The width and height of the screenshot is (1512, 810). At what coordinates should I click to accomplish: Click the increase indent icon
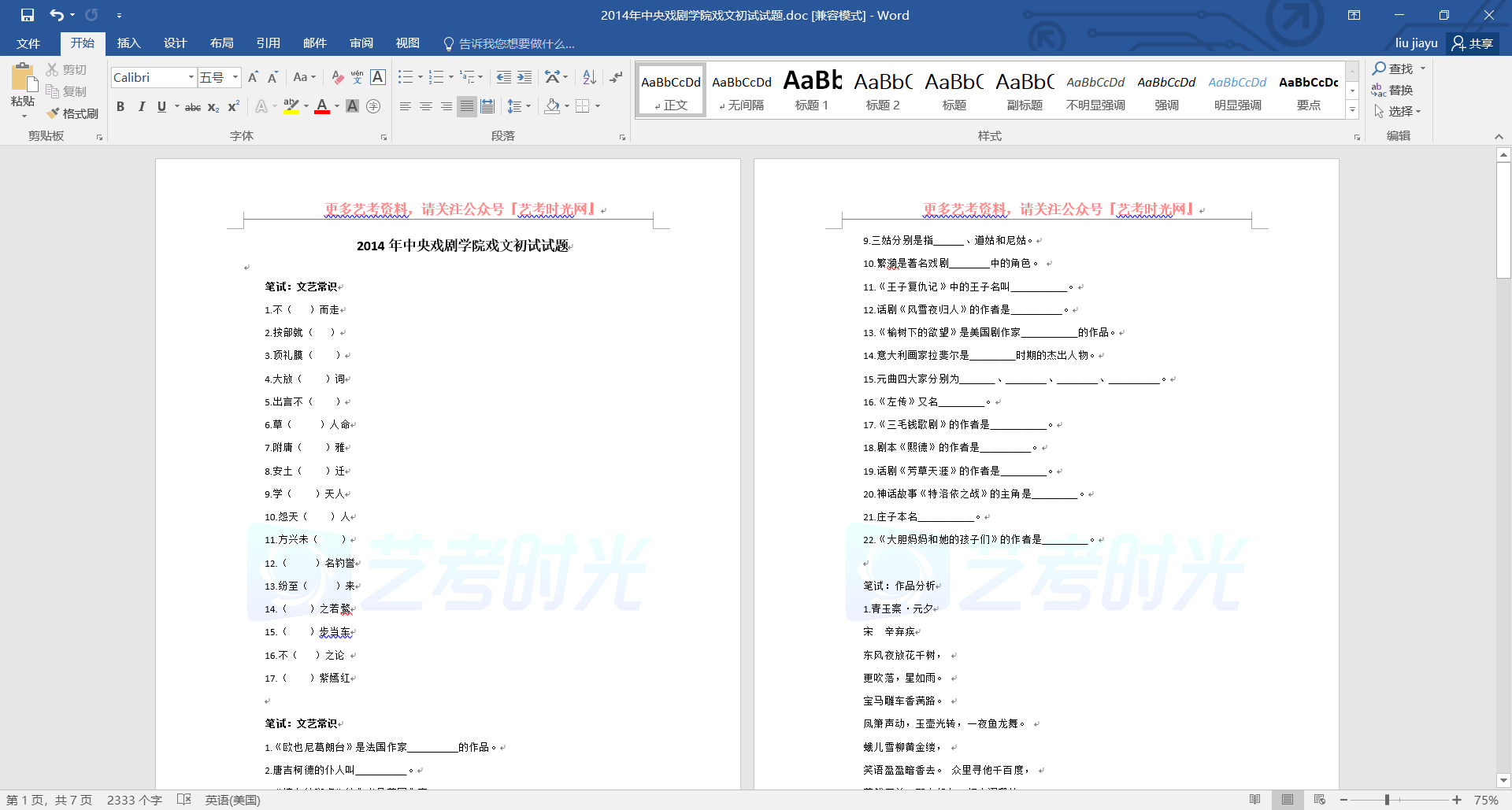pos(524,77)
